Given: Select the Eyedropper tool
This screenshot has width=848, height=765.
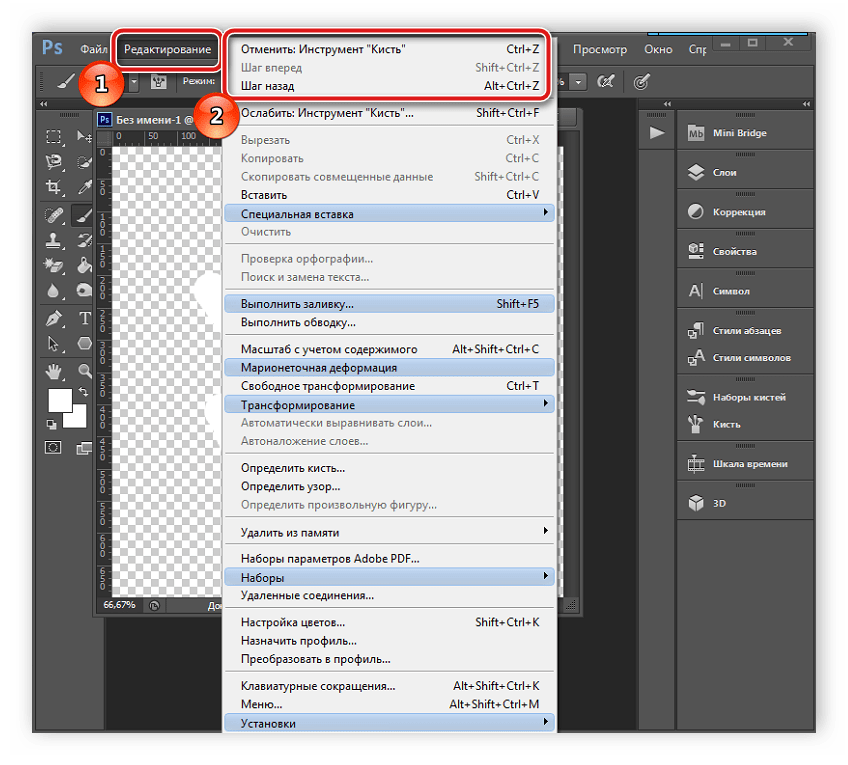Looking at the screenshot, I should pos(85,187).
